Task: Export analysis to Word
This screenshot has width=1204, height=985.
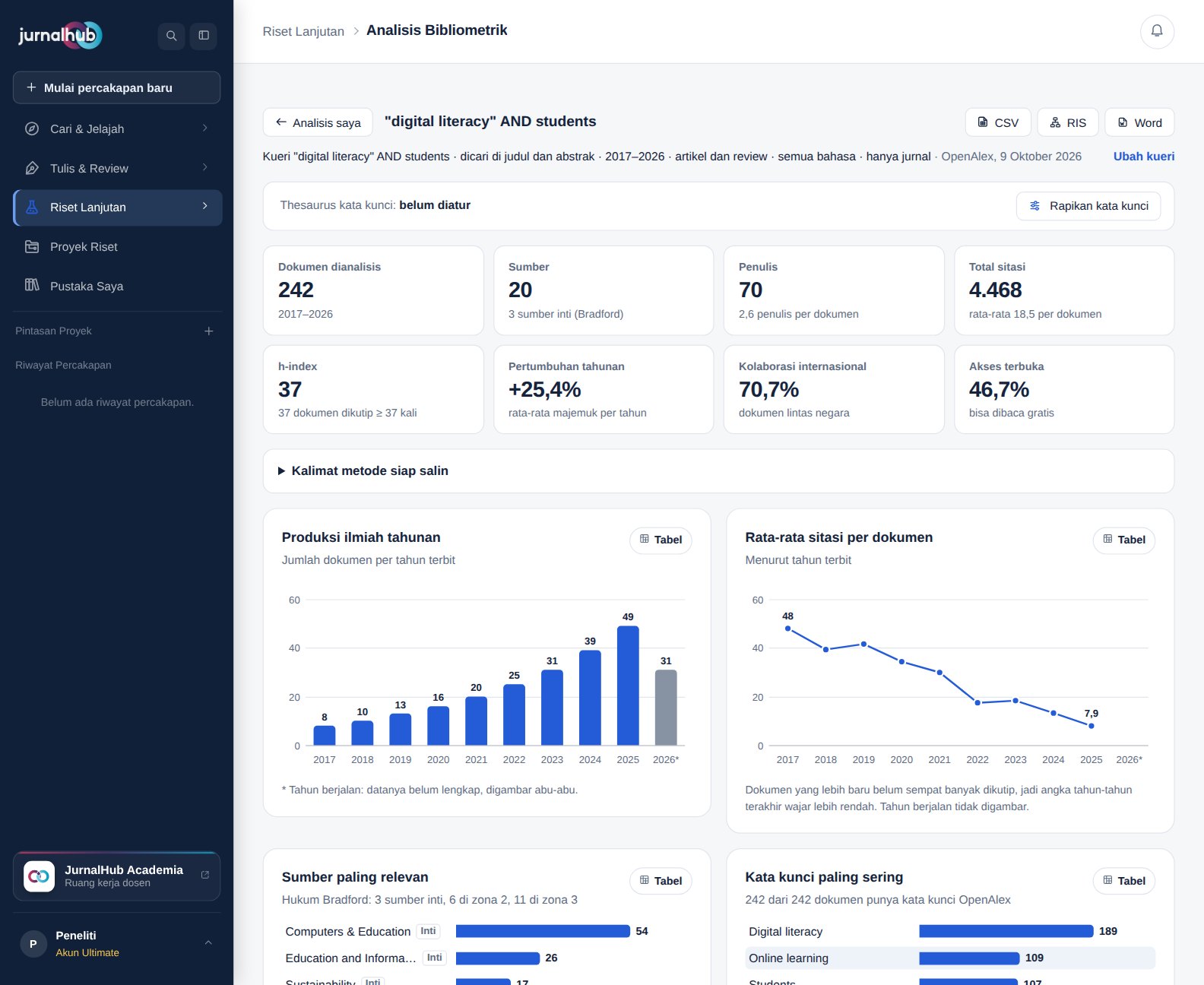Action: click(x=1139, y=122)
